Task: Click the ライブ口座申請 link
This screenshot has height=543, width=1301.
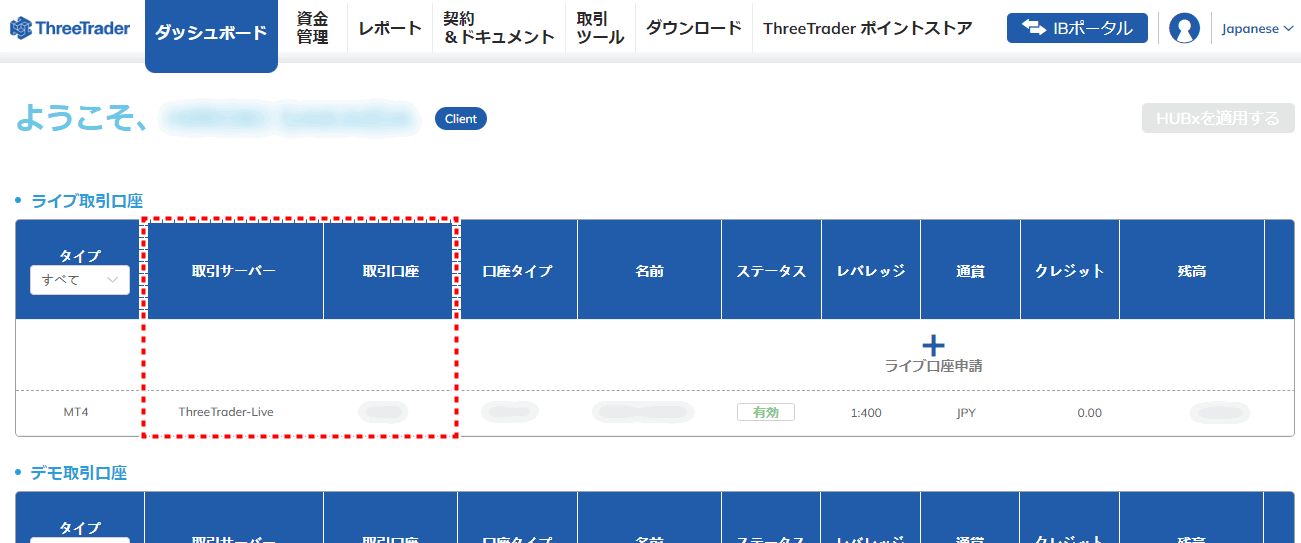Action: click(x=933, y=366)
